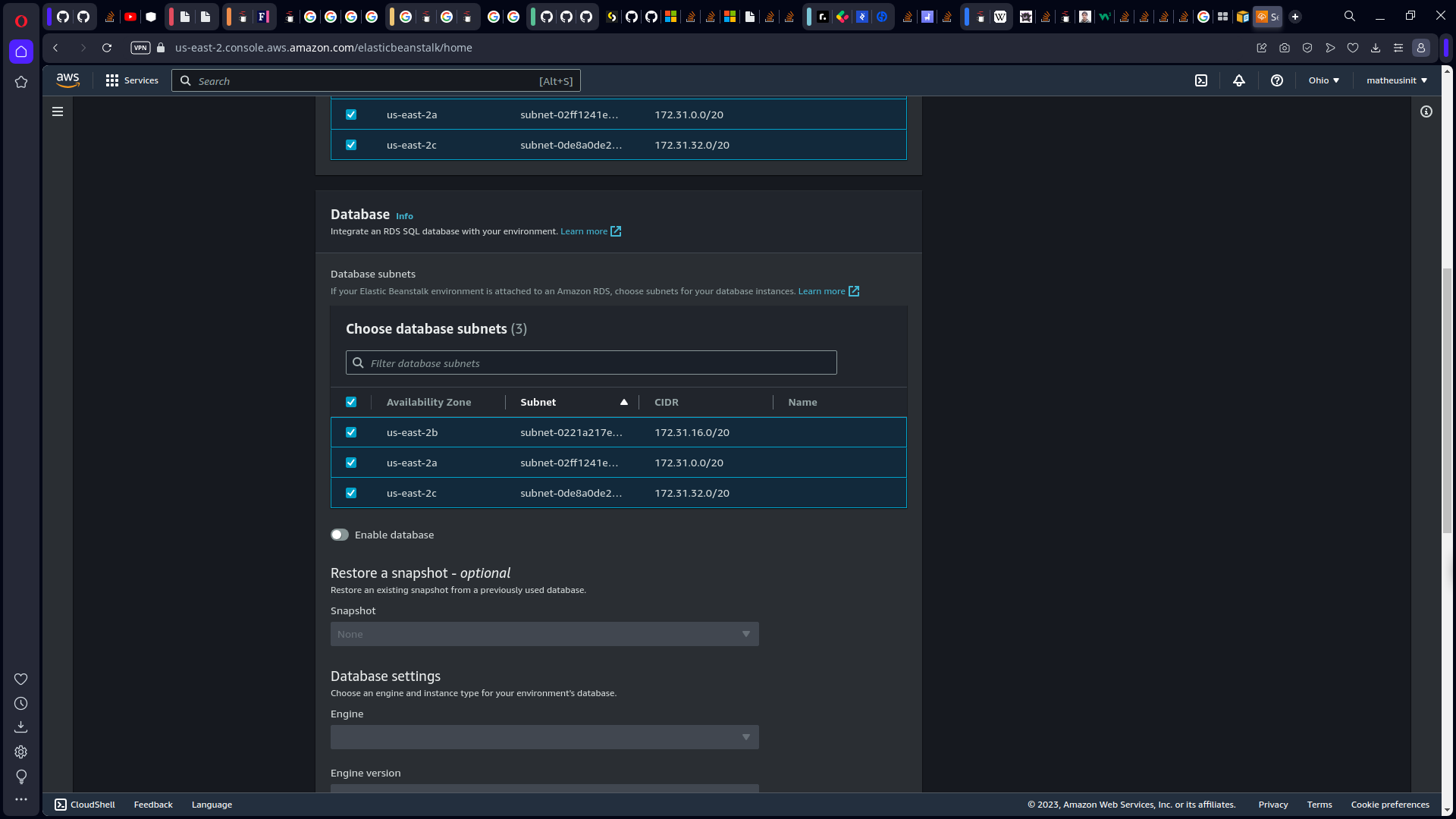The image size is (1456, 819).
Task: Open the Learn more link about database subnets
Action: (x=822, y=290)
